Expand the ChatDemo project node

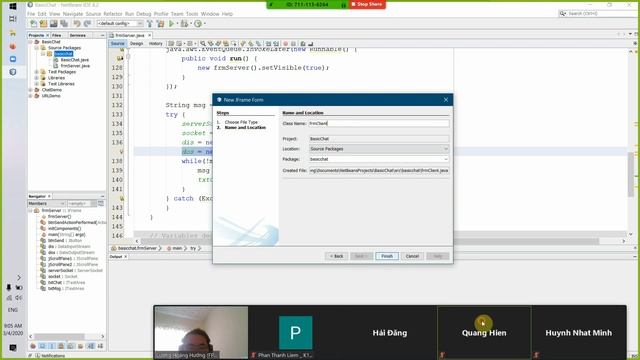tap(31, 90)
